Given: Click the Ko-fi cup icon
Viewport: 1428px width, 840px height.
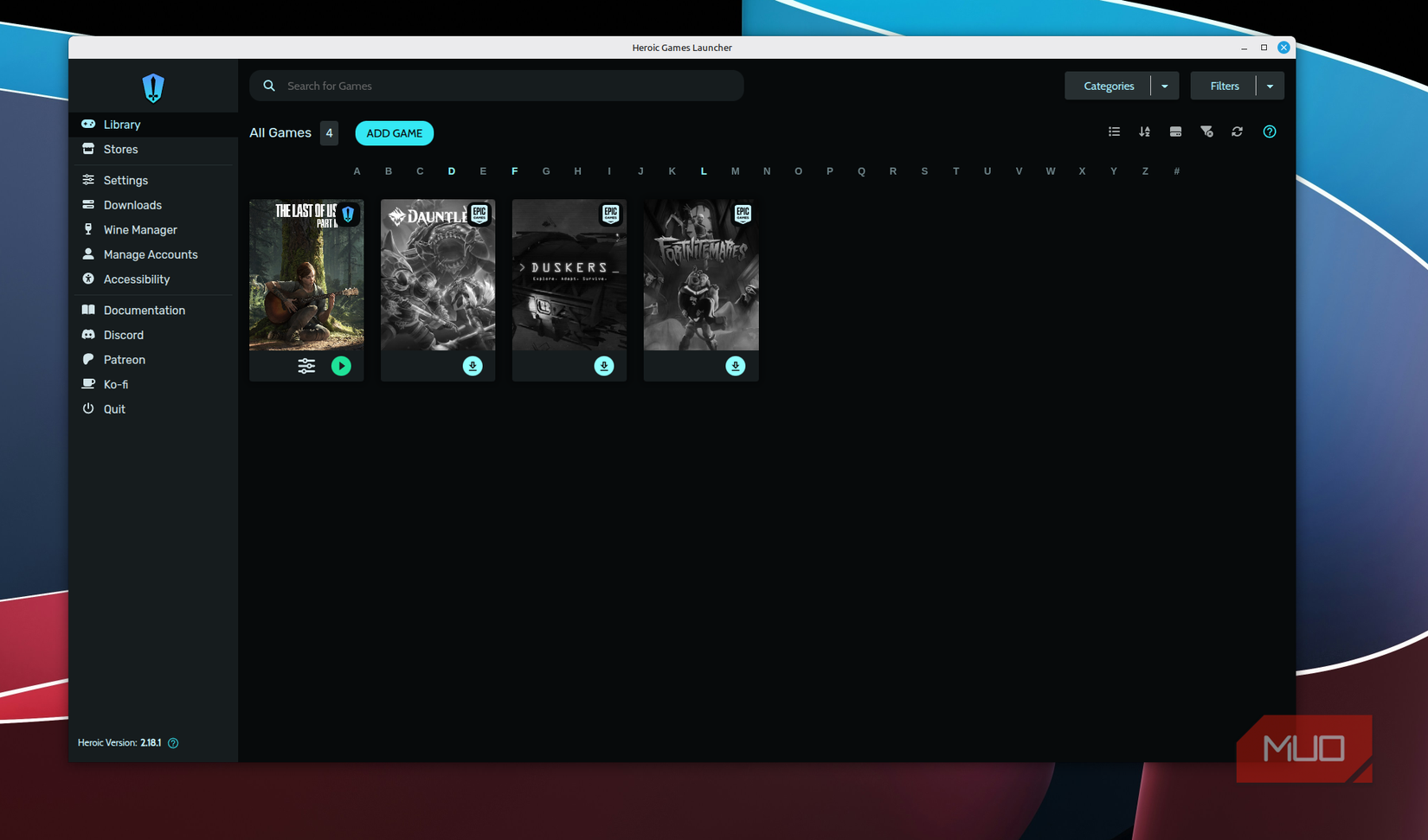Looking at the screenshot, I should click(88, 384).
